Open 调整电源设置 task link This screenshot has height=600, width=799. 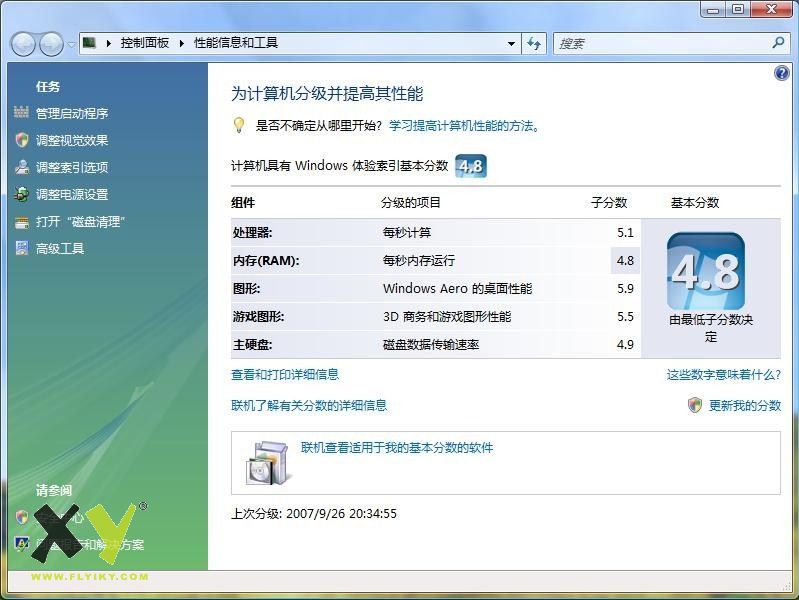coord(72,194)
